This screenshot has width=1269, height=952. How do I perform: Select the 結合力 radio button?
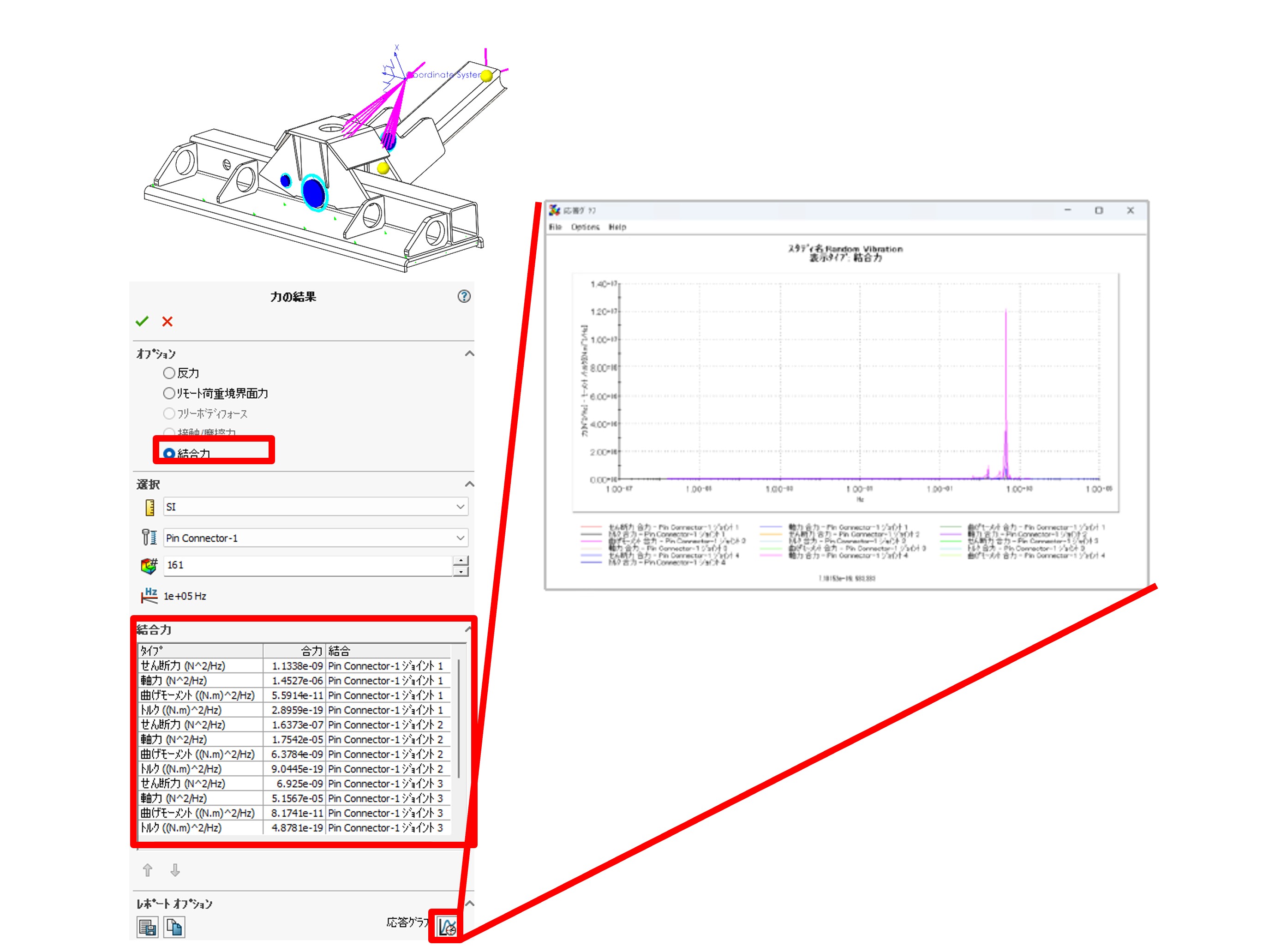click(169, 453)
